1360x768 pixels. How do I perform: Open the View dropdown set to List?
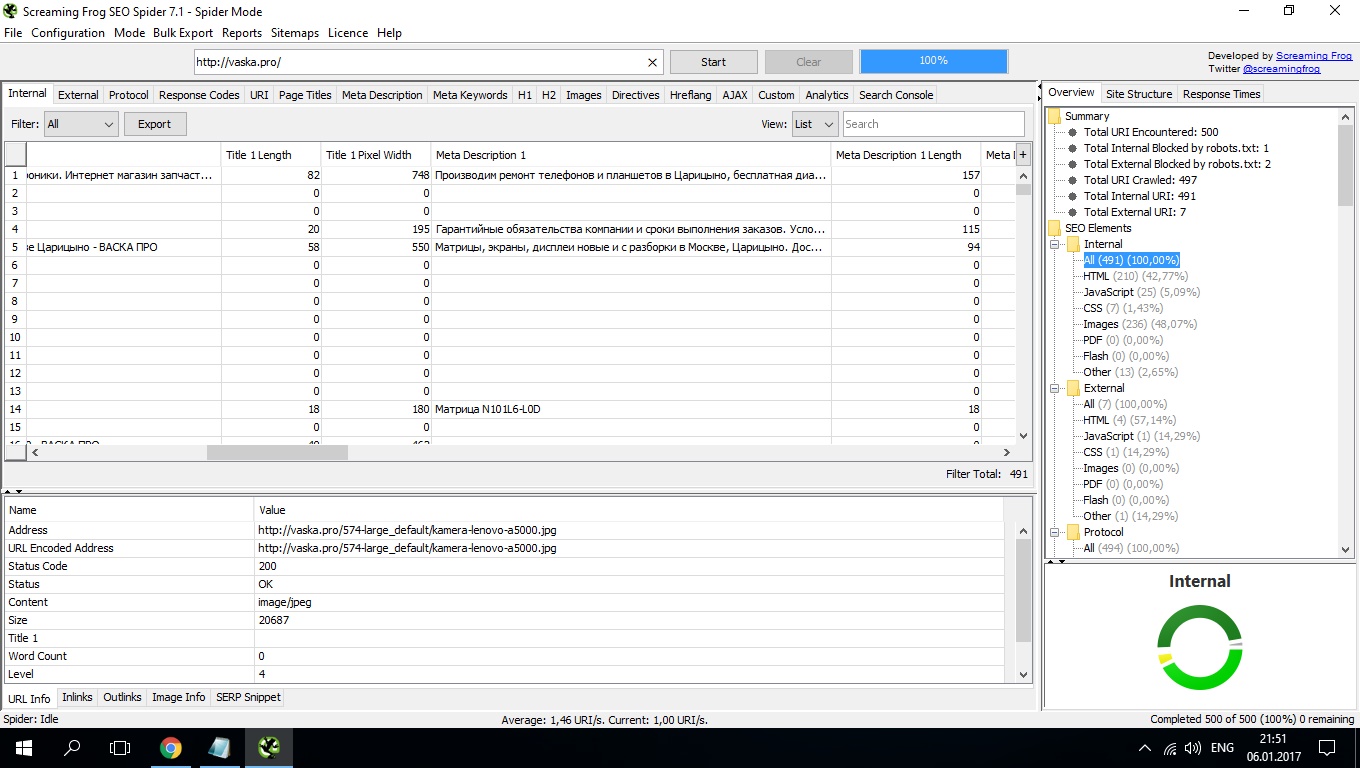814,124
